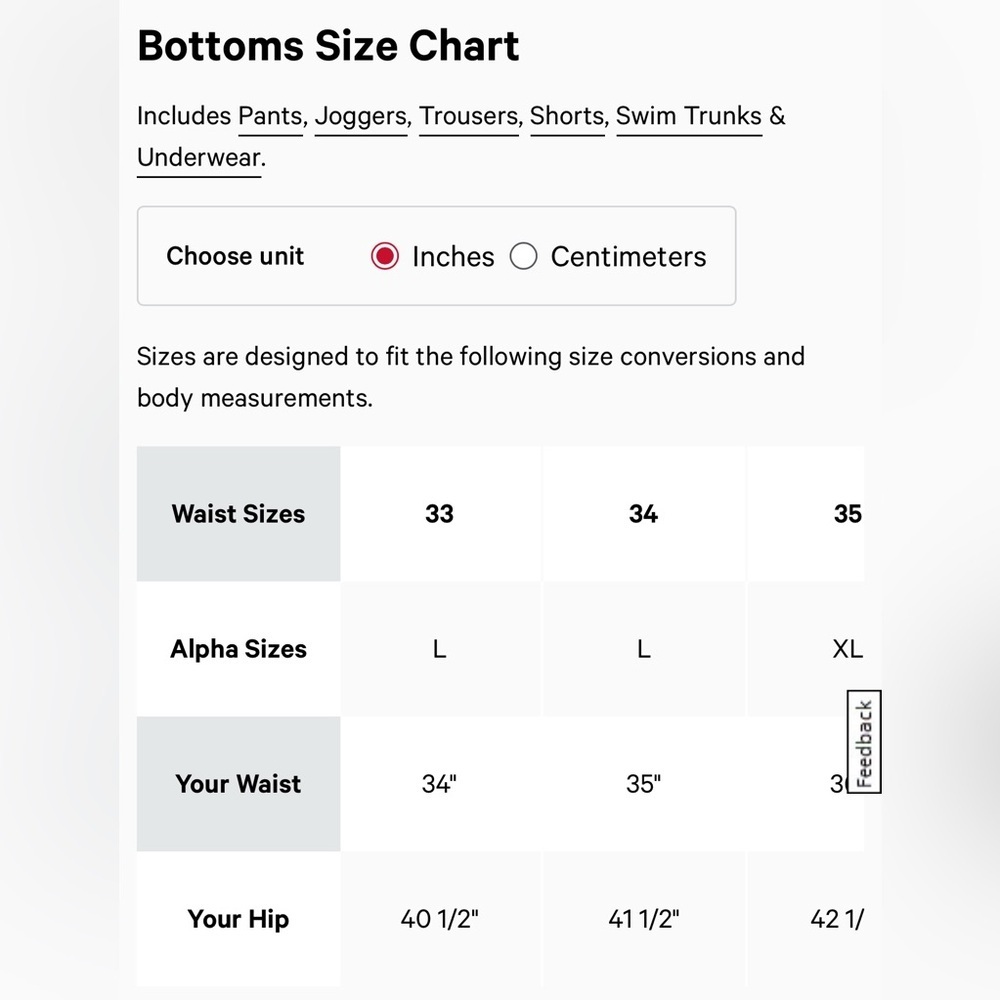1000x1000 pixels.
Task: Click the Centimeters label text
Action: pyautogui.click(x=629, y=257)
